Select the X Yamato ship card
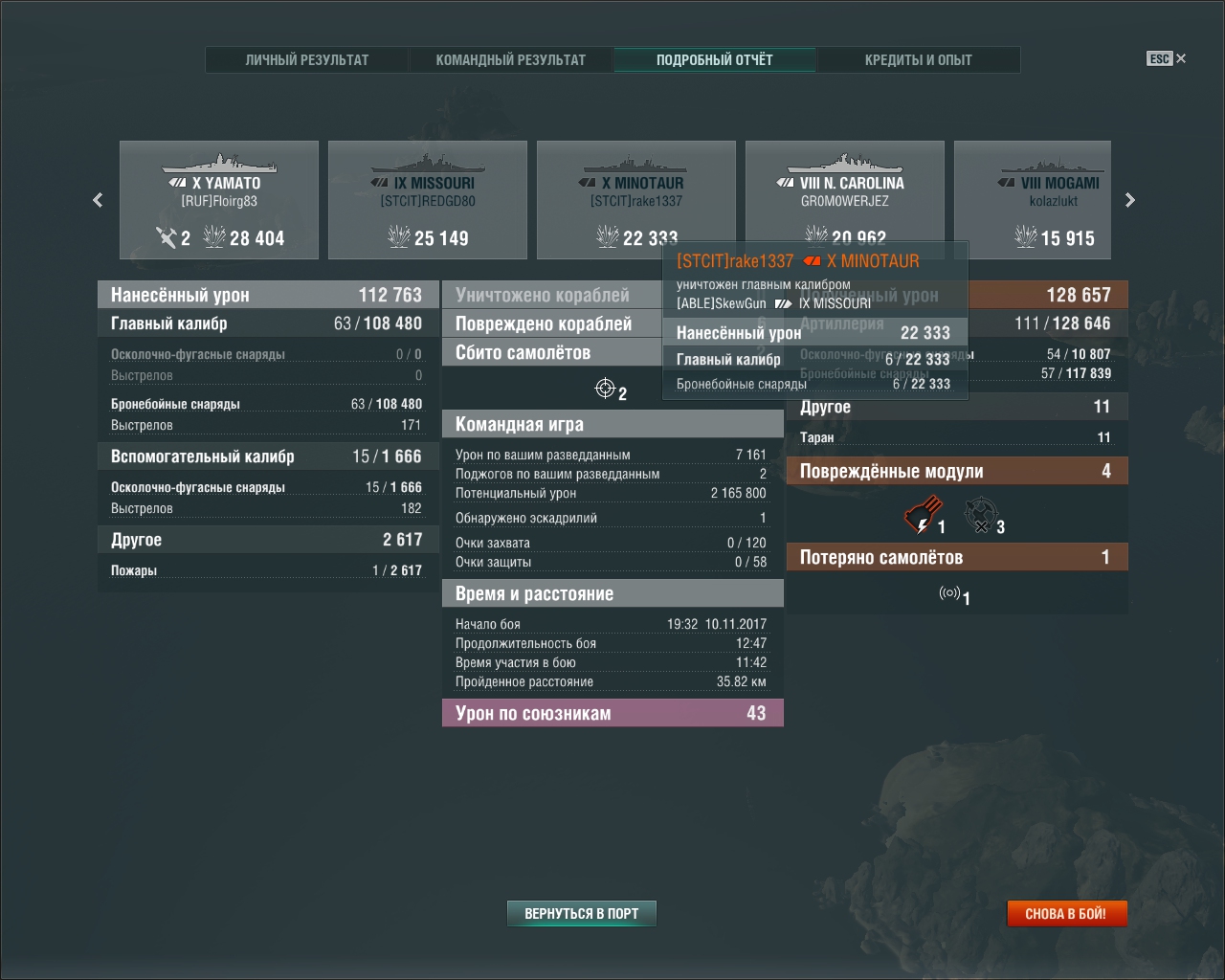The height and width of the screenshot is (980, 1225). [219, 200]
